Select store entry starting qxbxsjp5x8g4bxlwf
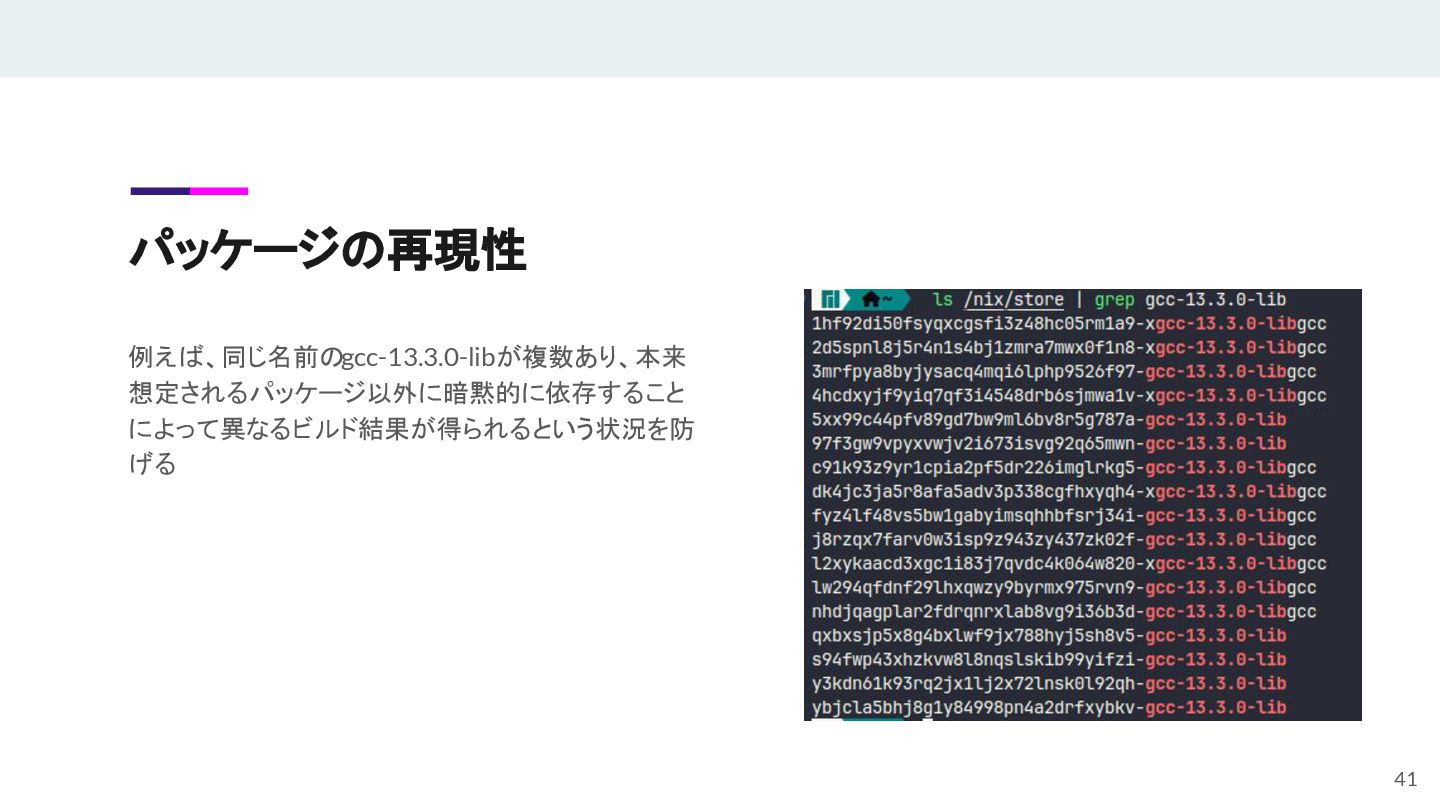The width and height of the screenshot is (1440, 810). [x=1049, y=636]
